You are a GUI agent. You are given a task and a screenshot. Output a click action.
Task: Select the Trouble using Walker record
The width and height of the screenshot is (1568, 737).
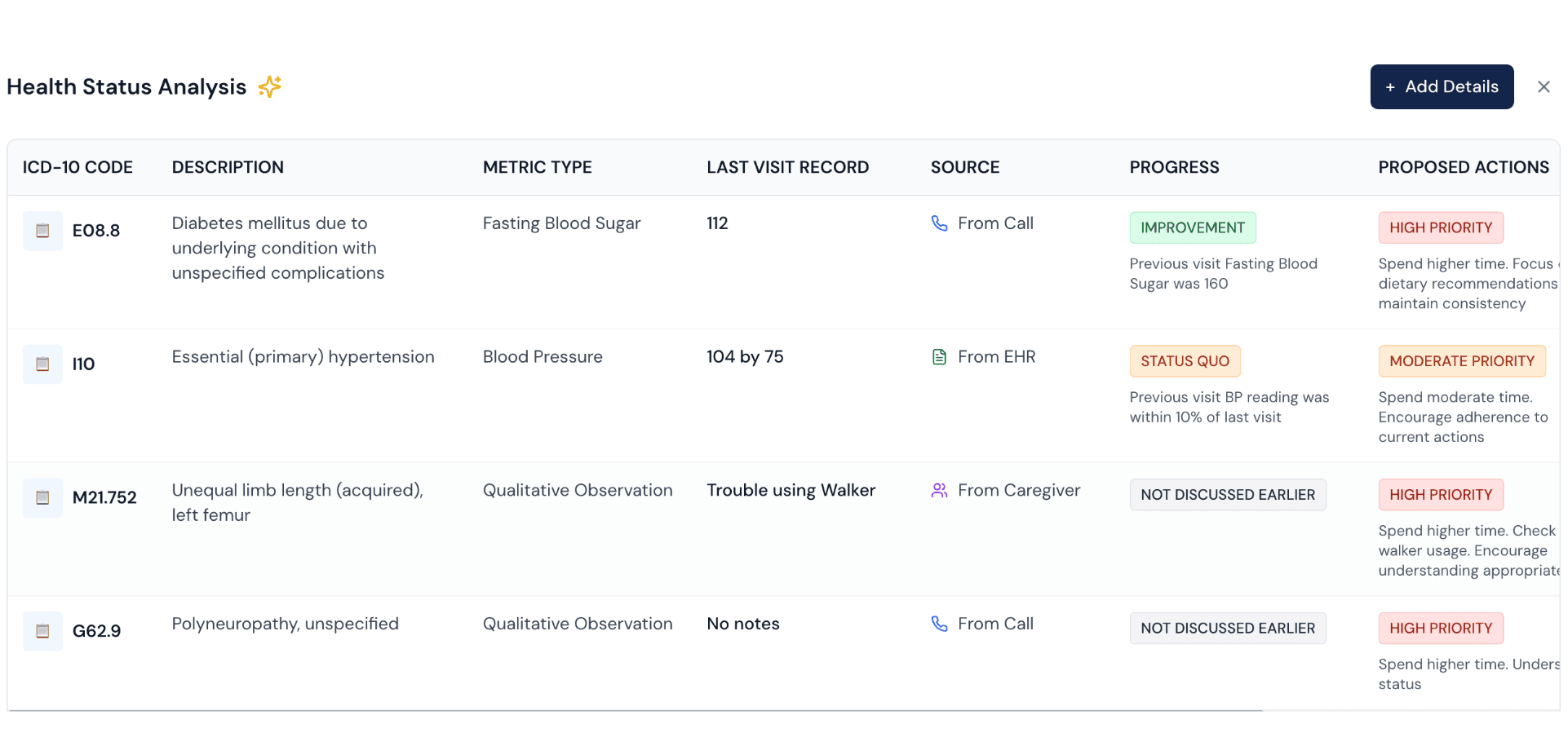pyautogui.click(x=791, y=490)
